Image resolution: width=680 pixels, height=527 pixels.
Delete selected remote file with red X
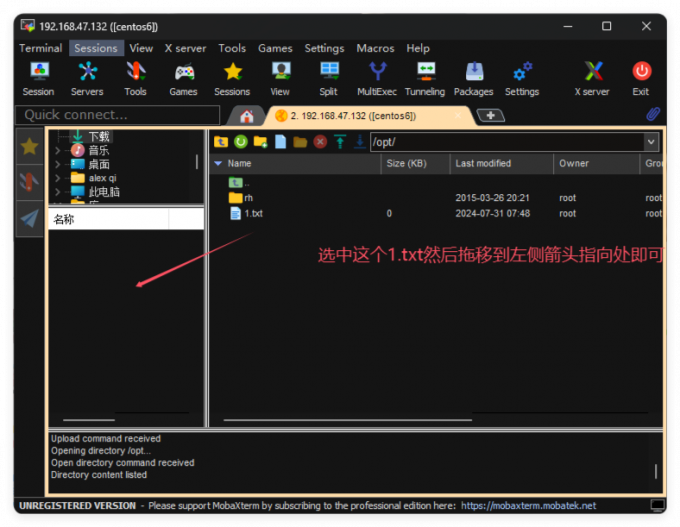[x=320, y=142]
